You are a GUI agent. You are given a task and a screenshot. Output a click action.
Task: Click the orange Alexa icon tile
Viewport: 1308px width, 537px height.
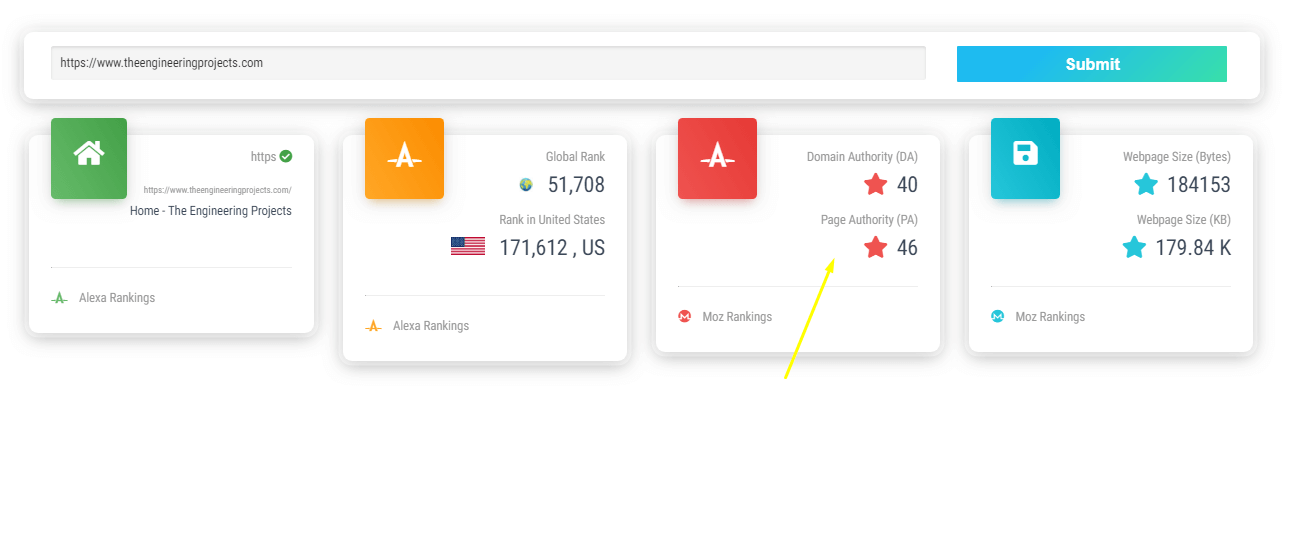(x=404, y=158)
